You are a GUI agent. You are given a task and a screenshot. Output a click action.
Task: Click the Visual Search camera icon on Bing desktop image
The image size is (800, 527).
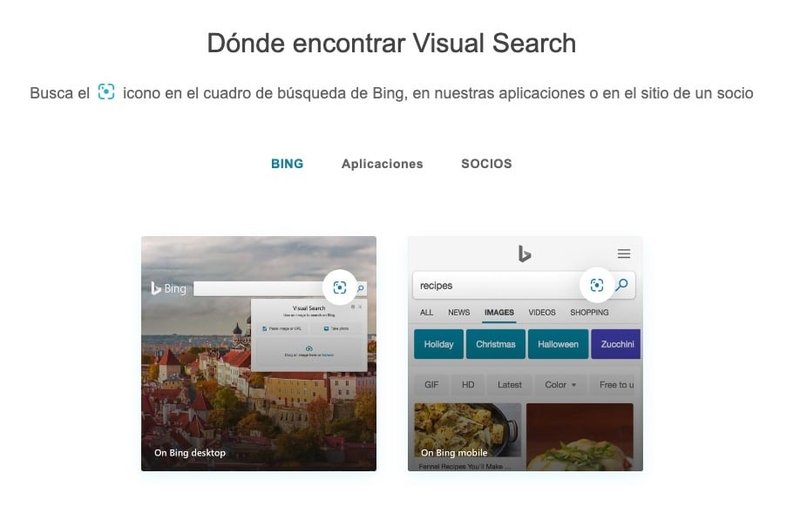340,287
